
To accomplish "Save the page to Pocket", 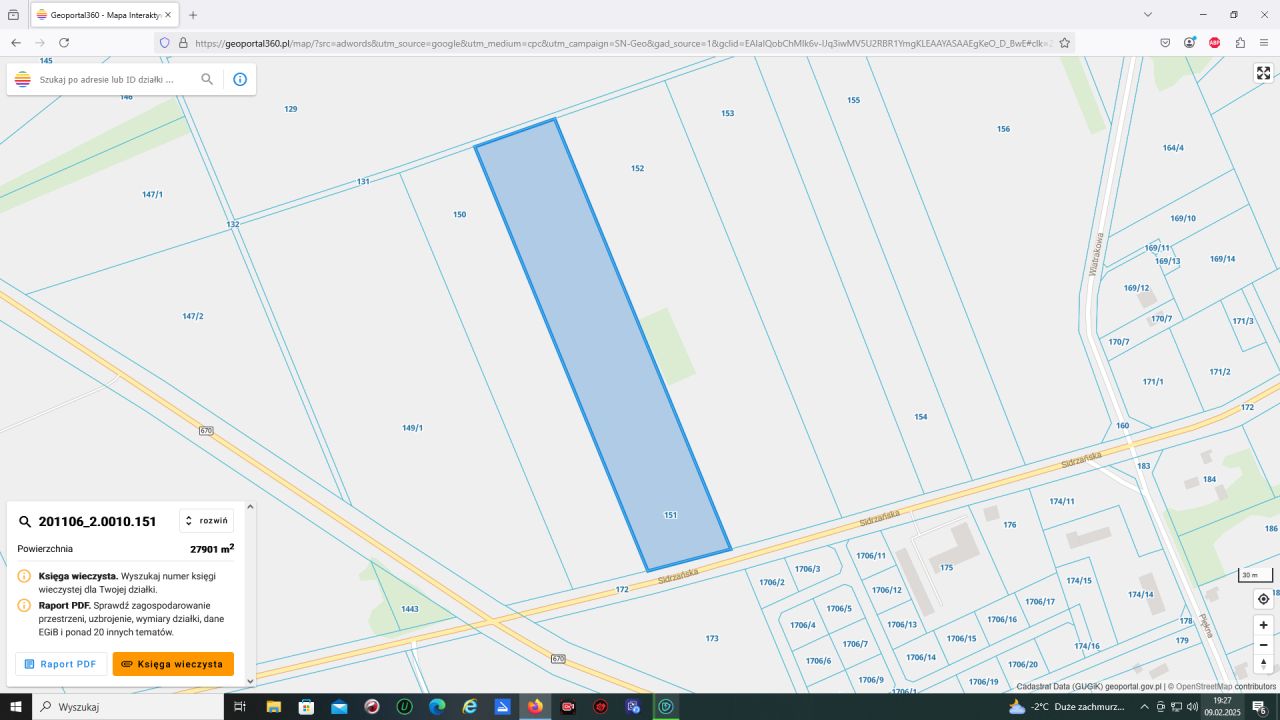I will click(x=1165, y=43).
